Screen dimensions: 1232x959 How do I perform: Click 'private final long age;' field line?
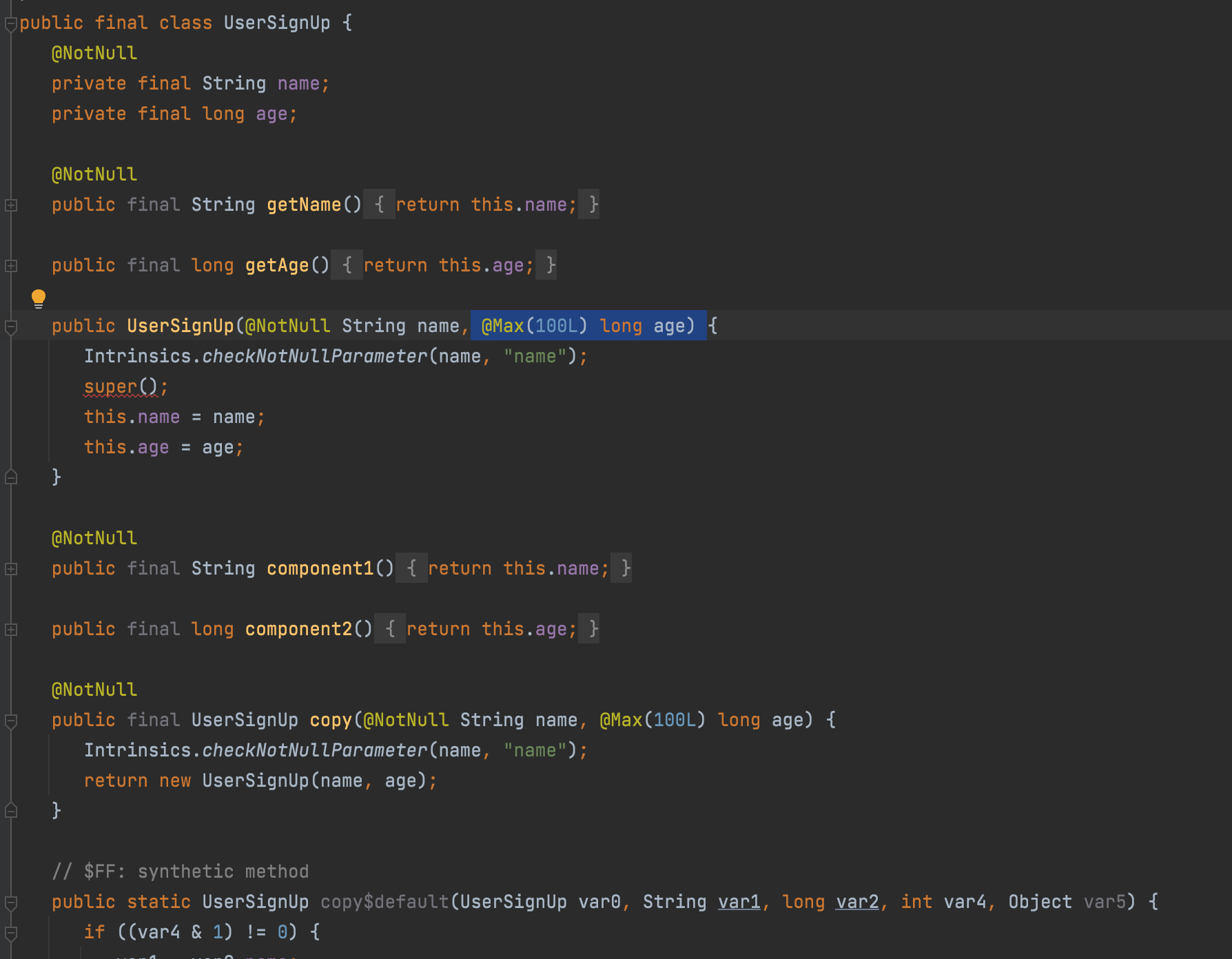[174, 114]
